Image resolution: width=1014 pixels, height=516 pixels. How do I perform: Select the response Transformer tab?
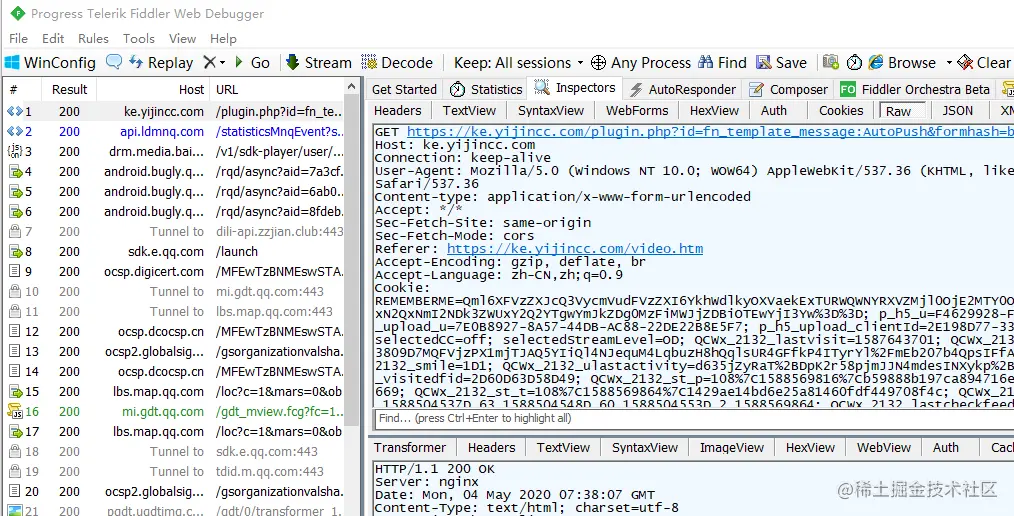pyautogui.click(x=410, y=447)
